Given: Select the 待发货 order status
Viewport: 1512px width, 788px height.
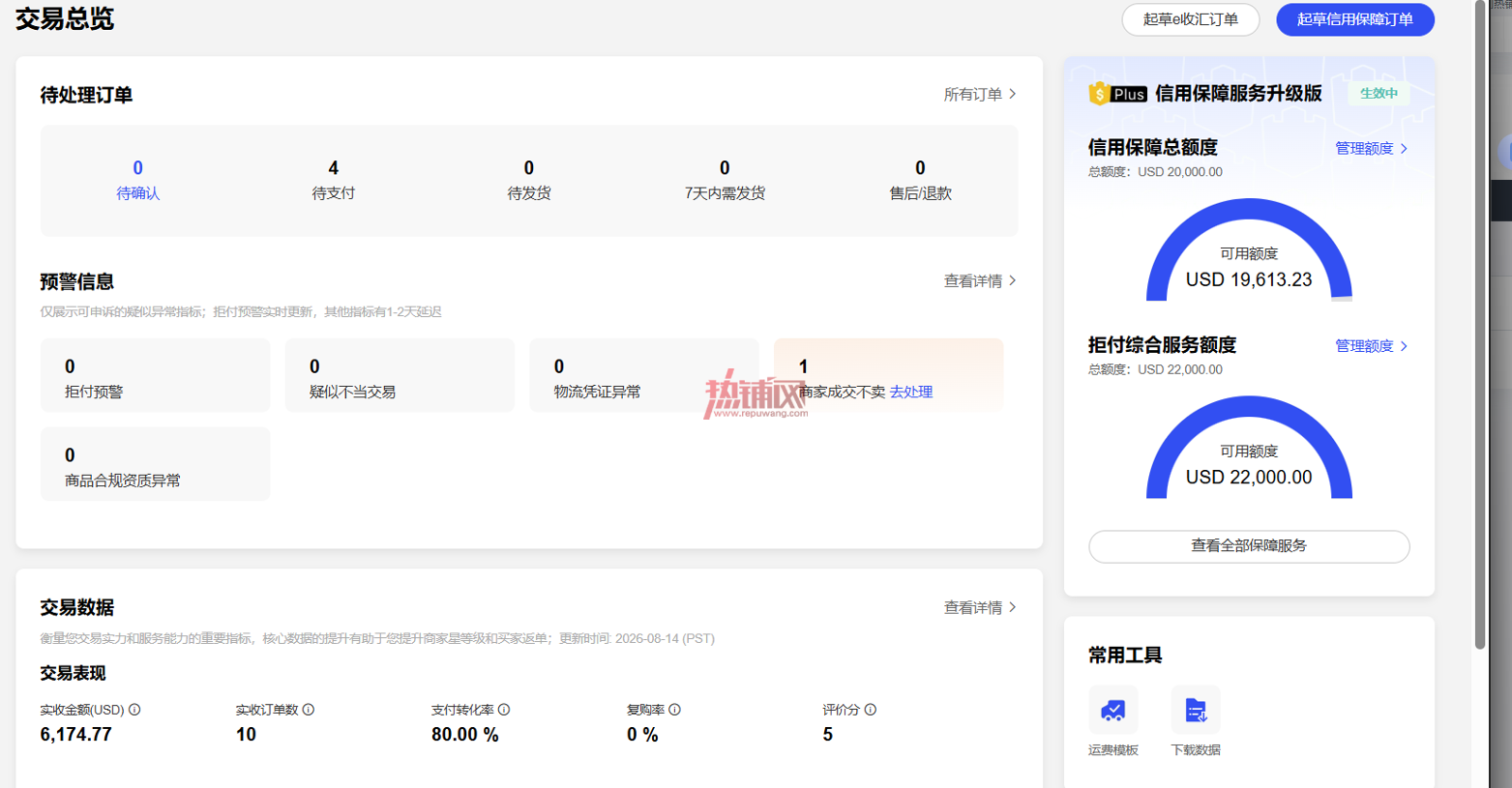Looking at the screenshot, I should 529,181.
